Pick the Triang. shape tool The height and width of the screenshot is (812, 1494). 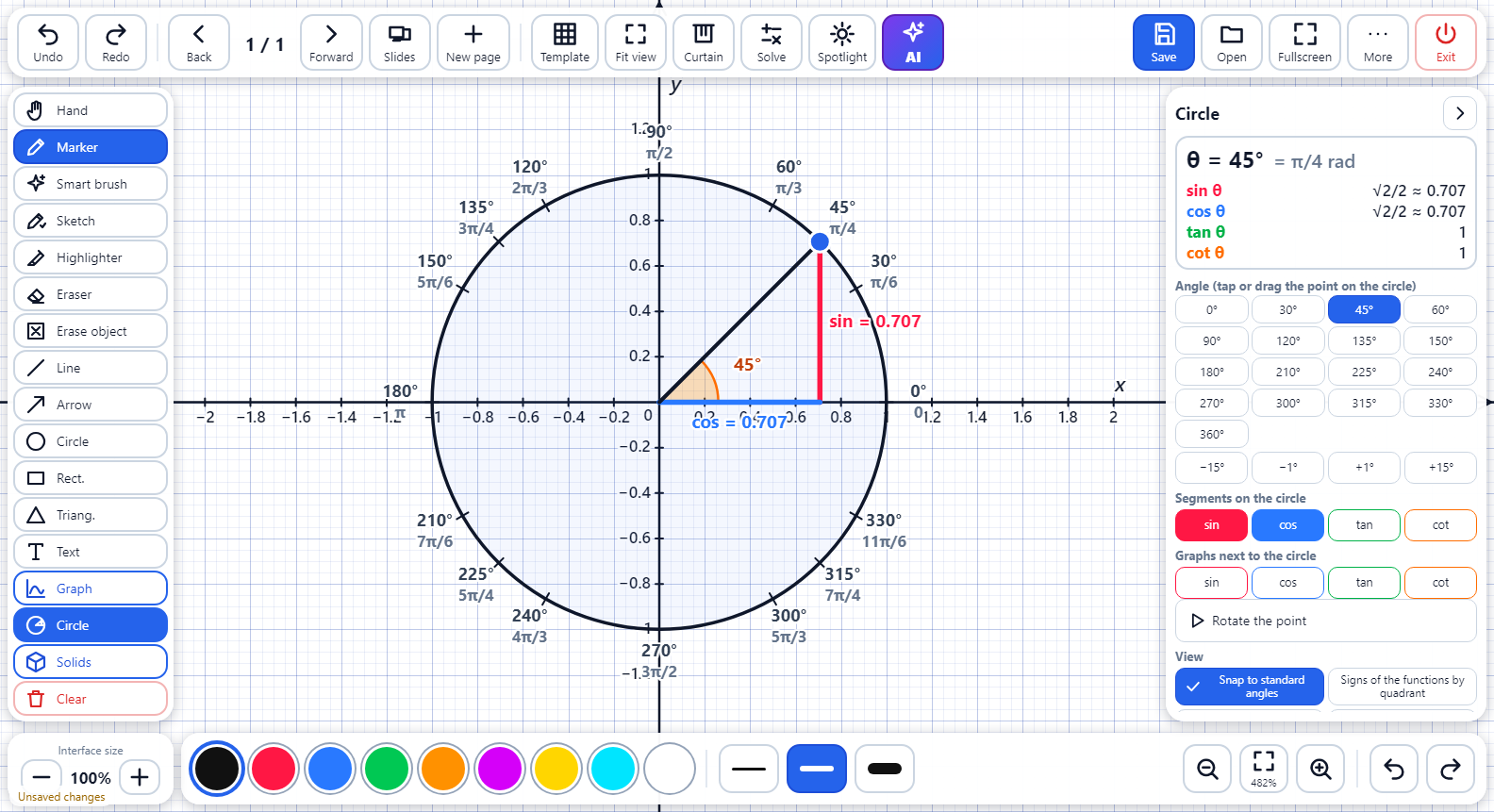pyautogui.click(x=91, y=515)
